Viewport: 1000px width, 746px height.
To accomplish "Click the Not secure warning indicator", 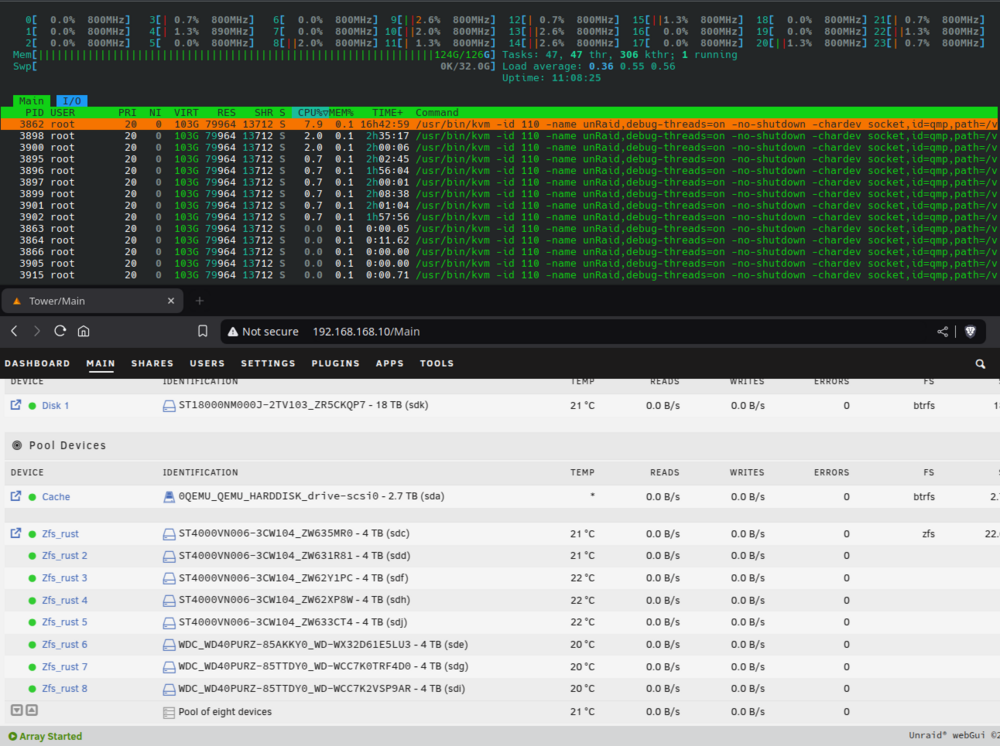I will (263, 332).
